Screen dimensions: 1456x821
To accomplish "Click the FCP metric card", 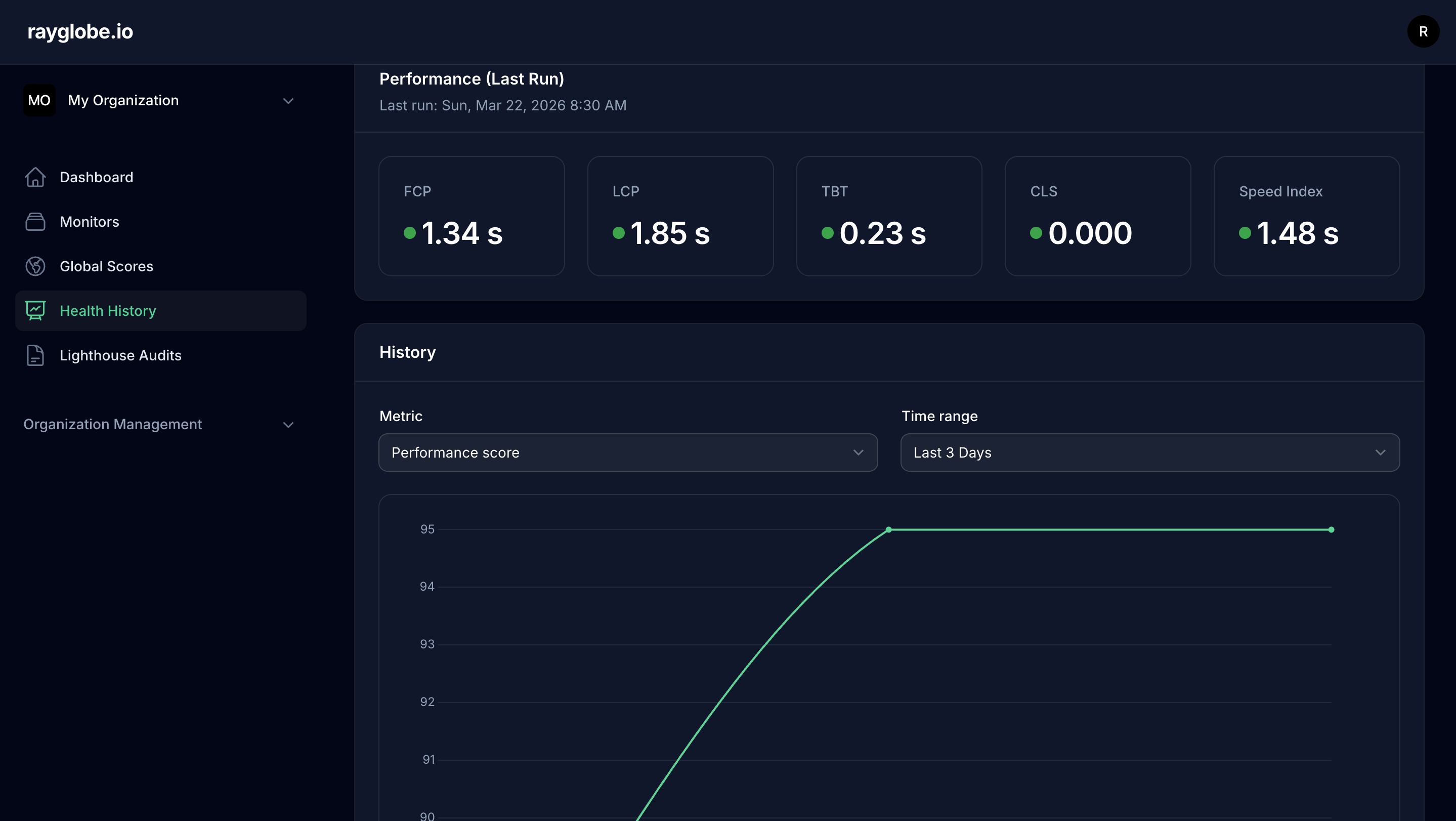I will [x=472, y=217].
